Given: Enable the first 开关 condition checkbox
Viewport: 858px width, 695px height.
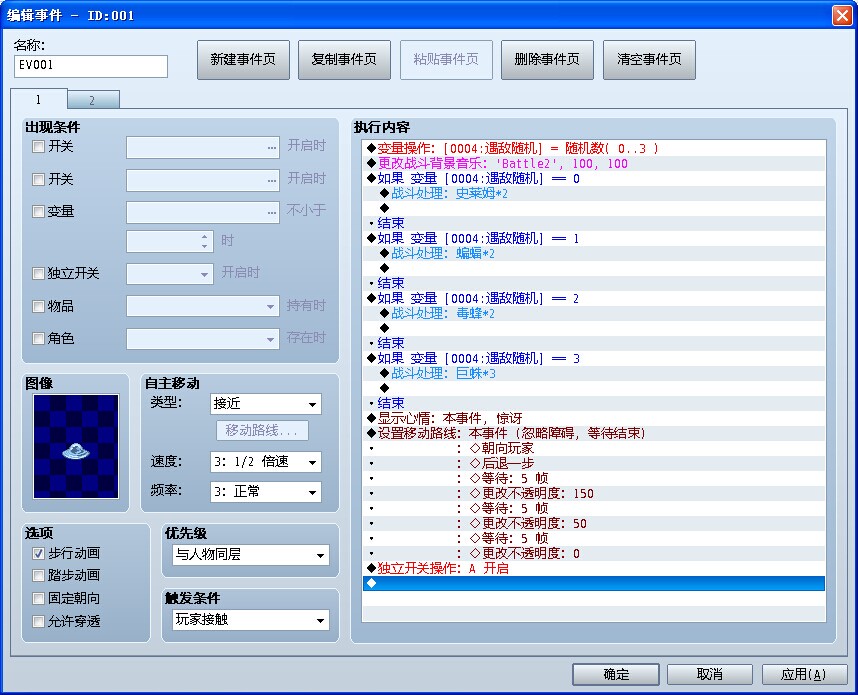Looking at the screenshot, I should click(x=38, y=147).
